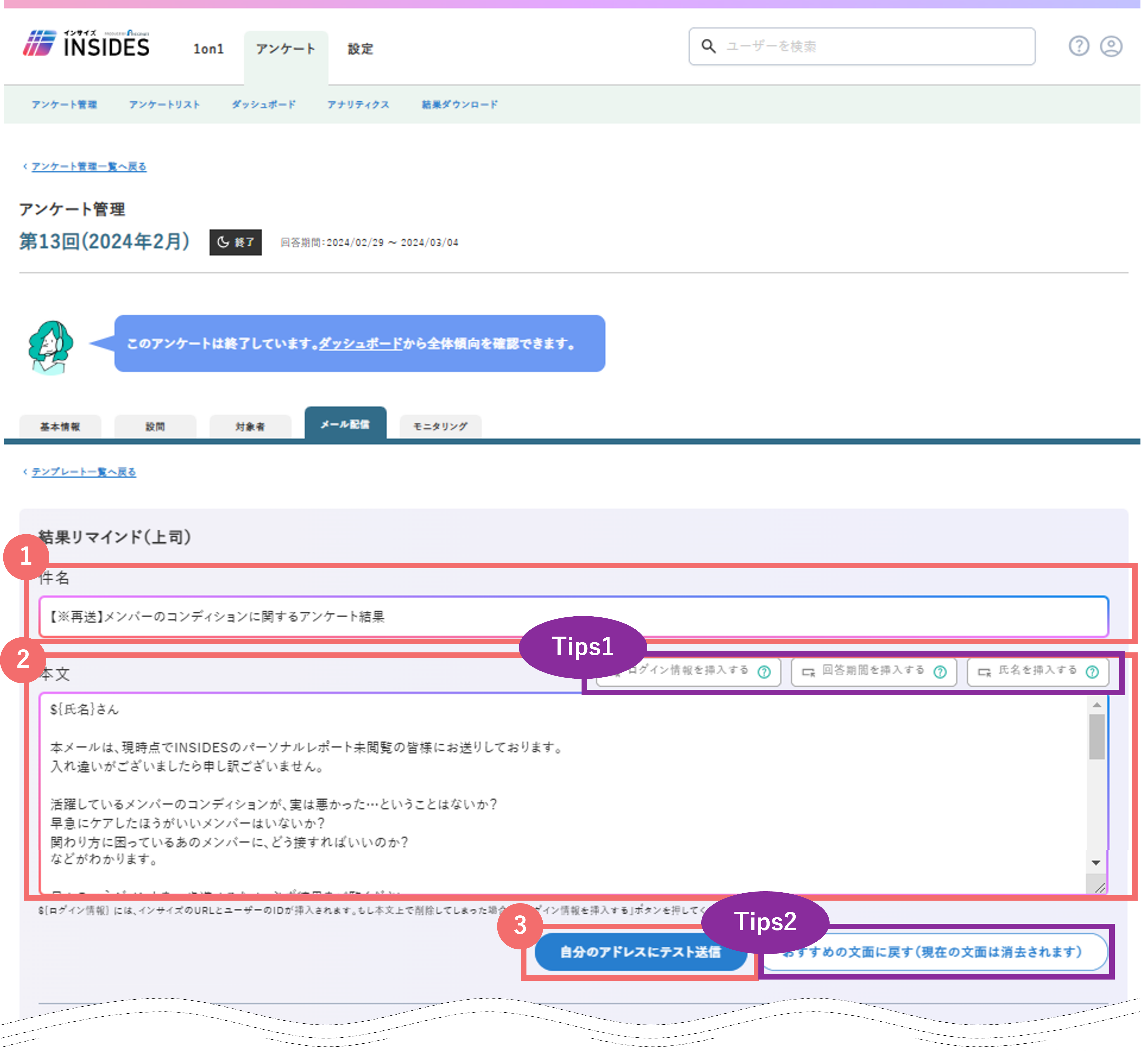The width and height of the screenshot is (1148, 1053).
Task: Click the body textarea scrollbar down arrow
Action: point(1096,863)
